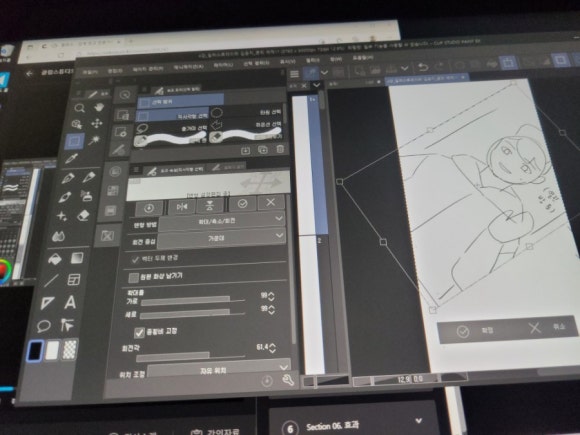
Task: Click the hamburger icon in command bar
Action: [x=294, y=74]
